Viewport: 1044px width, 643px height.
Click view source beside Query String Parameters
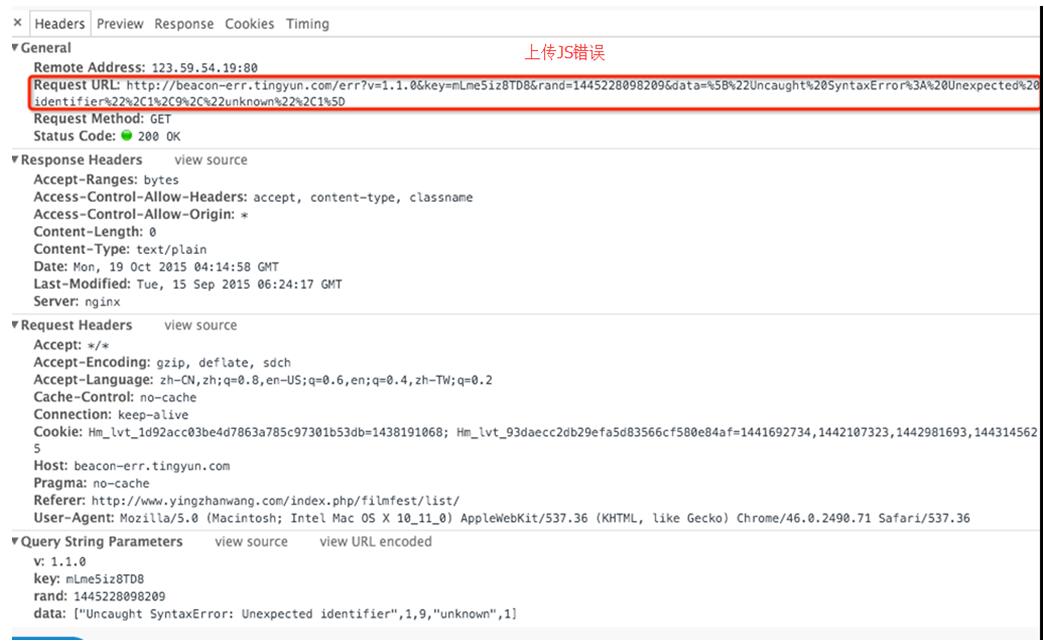(x=251, y=542)
